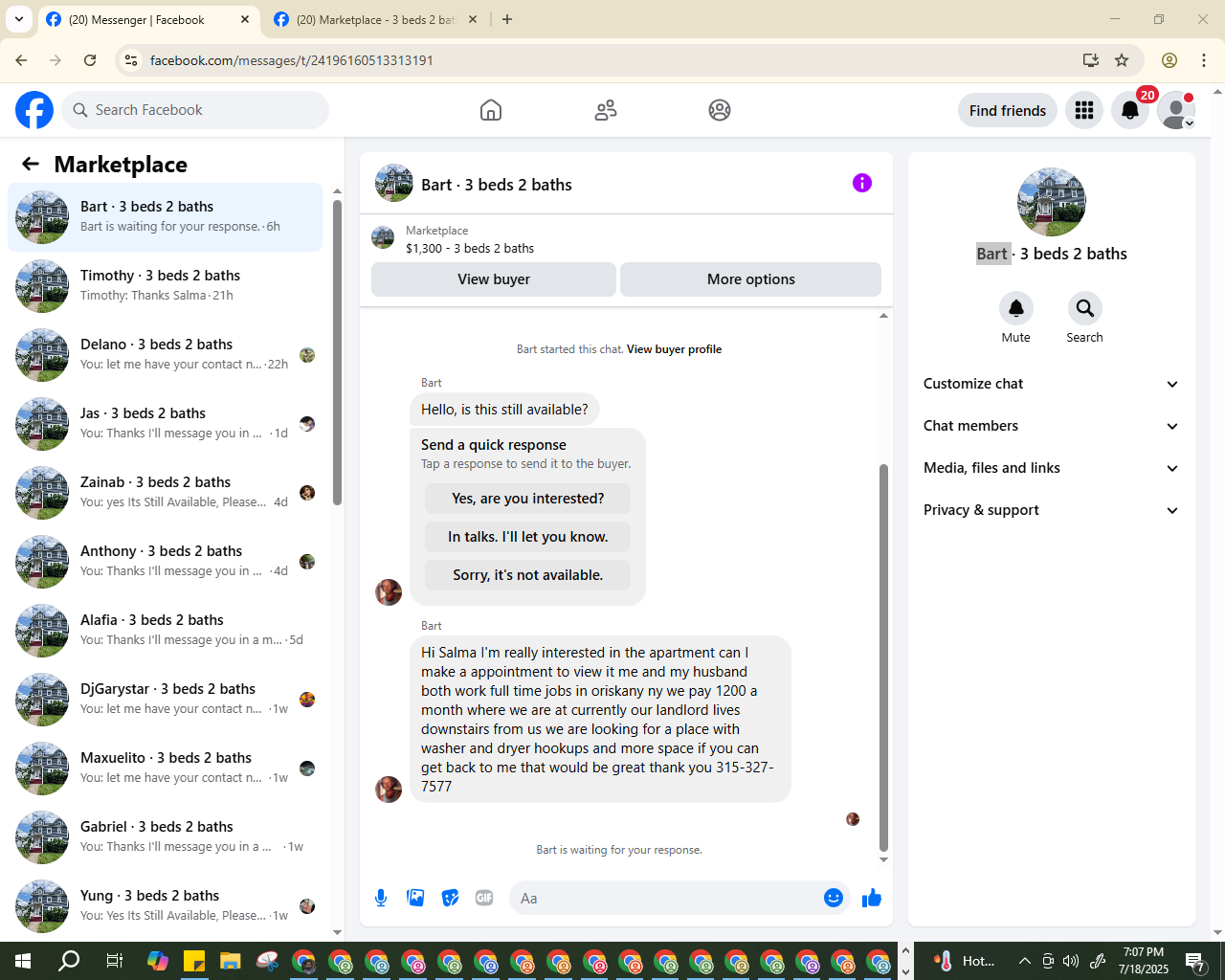The height and width of the screenshot is (980, 1225).
Task: Open Alafia's 3 beds 2 baths conversation
Action: 166,631
